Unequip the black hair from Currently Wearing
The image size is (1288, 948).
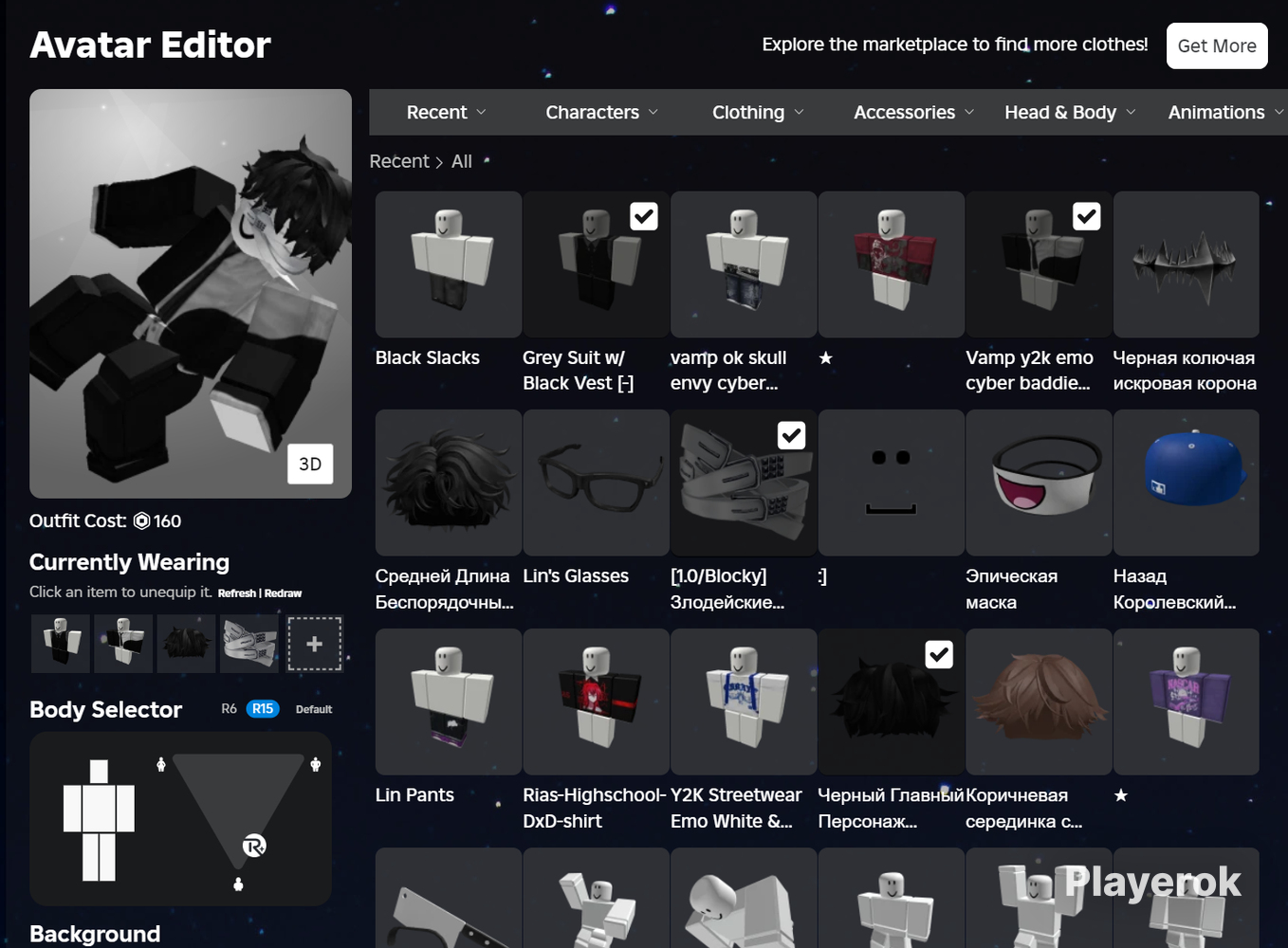[187, 644]
